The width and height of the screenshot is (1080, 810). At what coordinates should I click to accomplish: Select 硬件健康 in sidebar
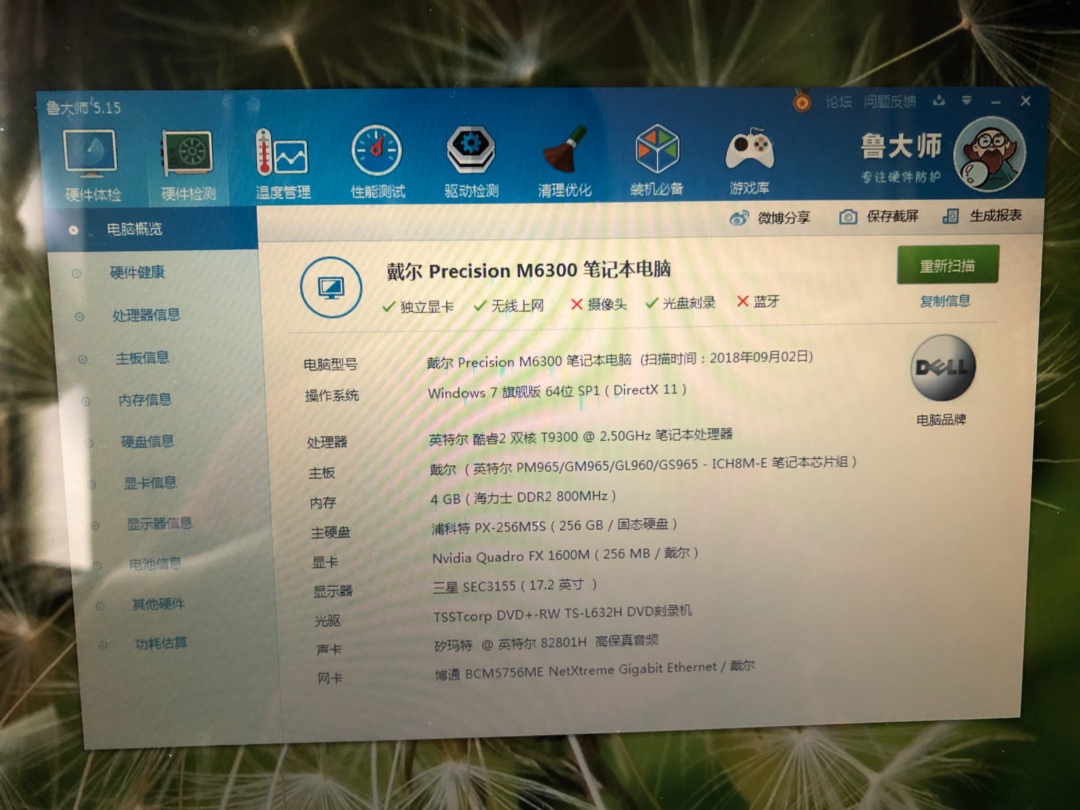[x=137, y=273]
